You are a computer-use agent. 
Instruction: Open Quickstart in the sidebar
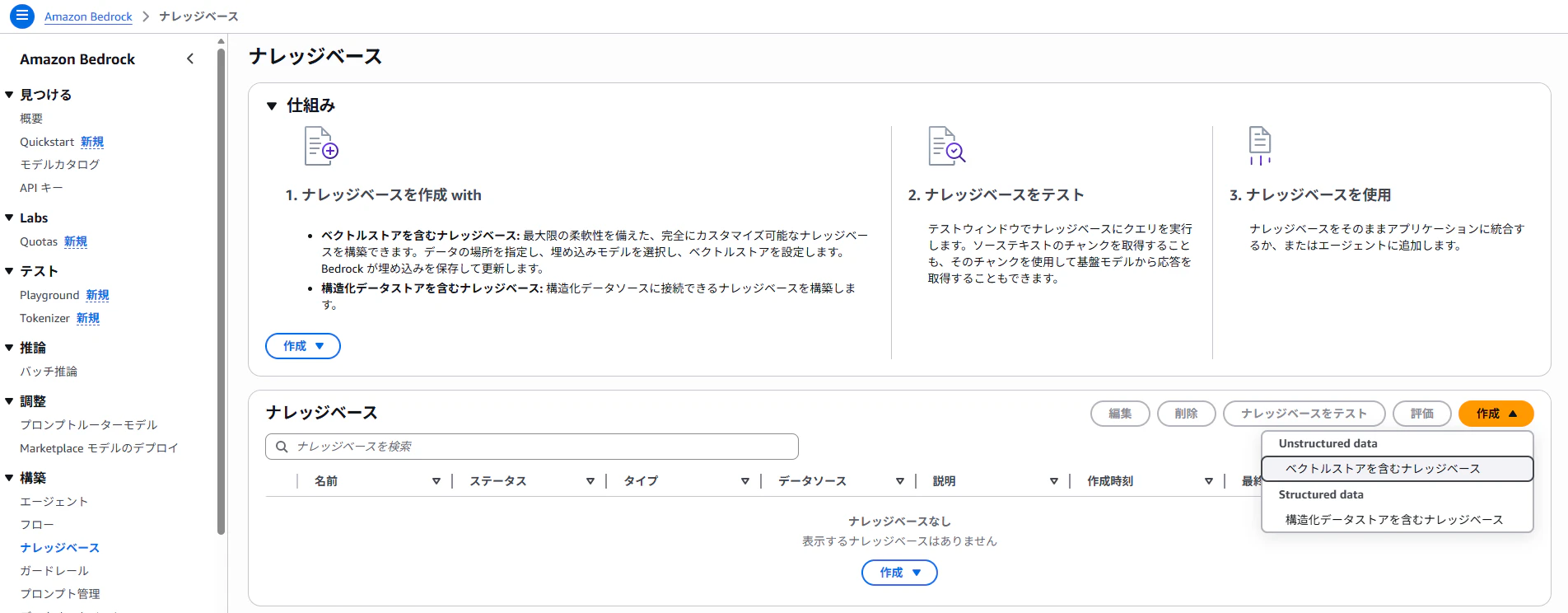click(47, 142)
